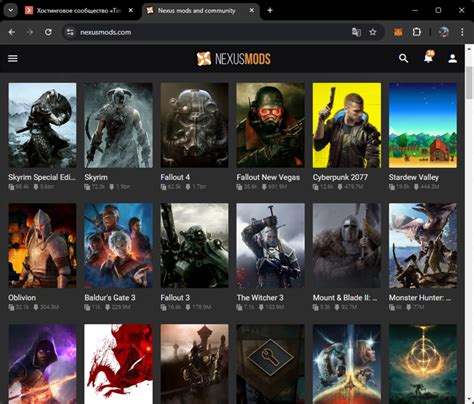The image size is (474, 404).
Task: Open the Fallout 4 cover image
Action: click(194, 125)
